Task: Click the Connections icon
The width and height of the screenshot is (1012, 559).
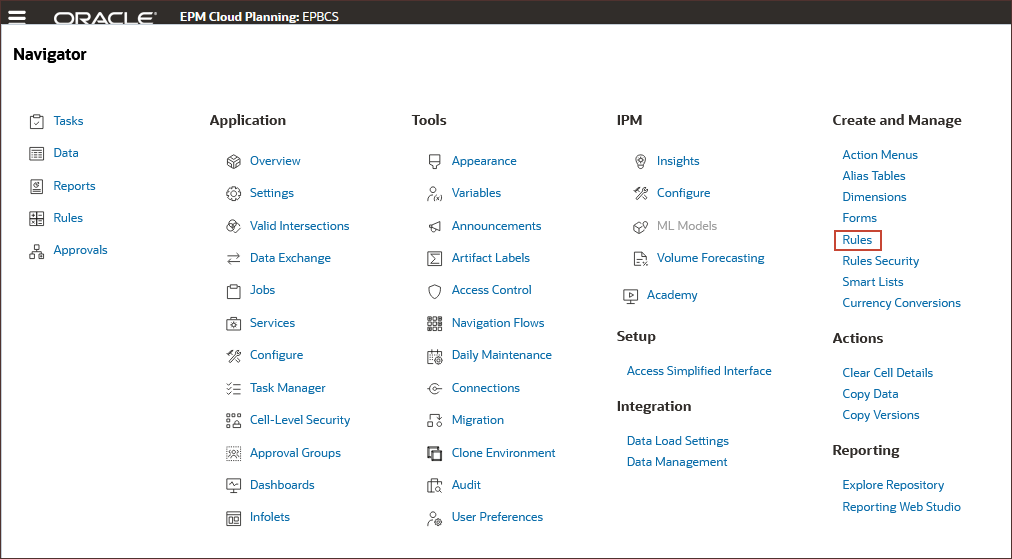Action: 435,389
